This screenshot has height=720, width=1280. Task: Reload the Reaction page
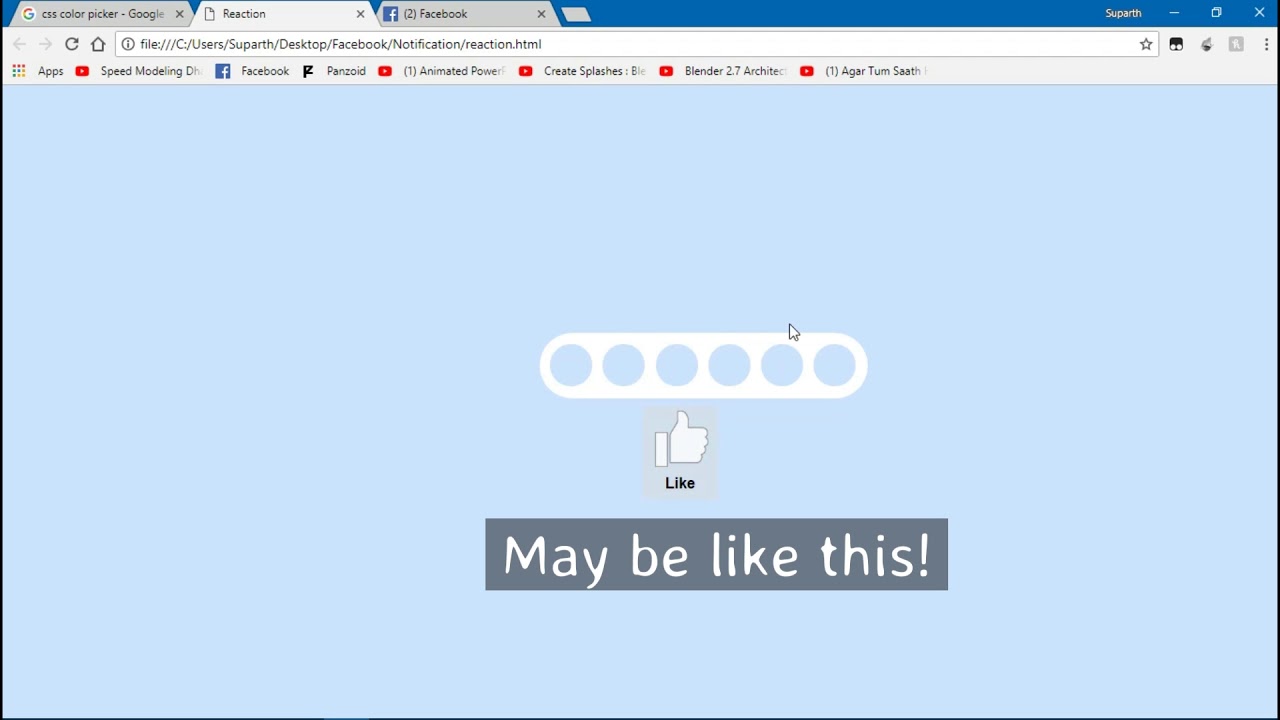coord(72,44)
